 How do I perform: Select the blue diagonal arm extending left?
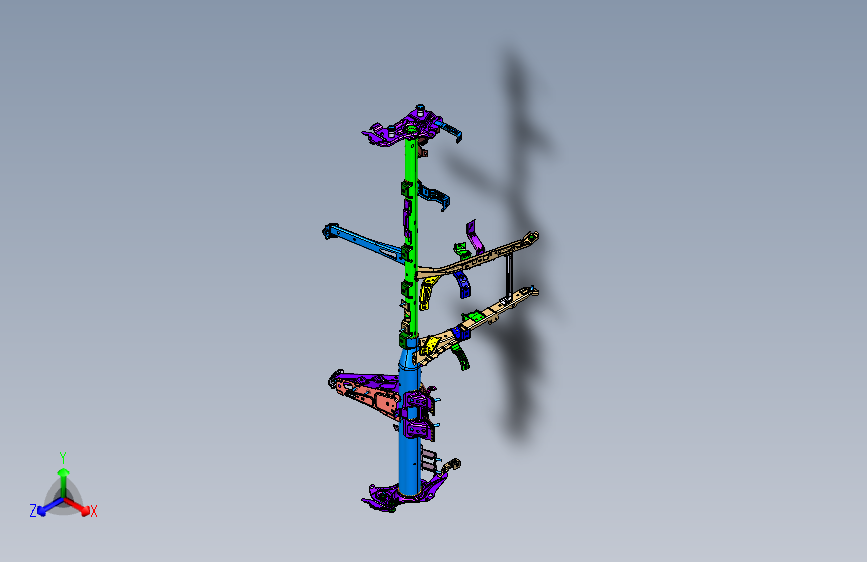[x=363, y=242]
